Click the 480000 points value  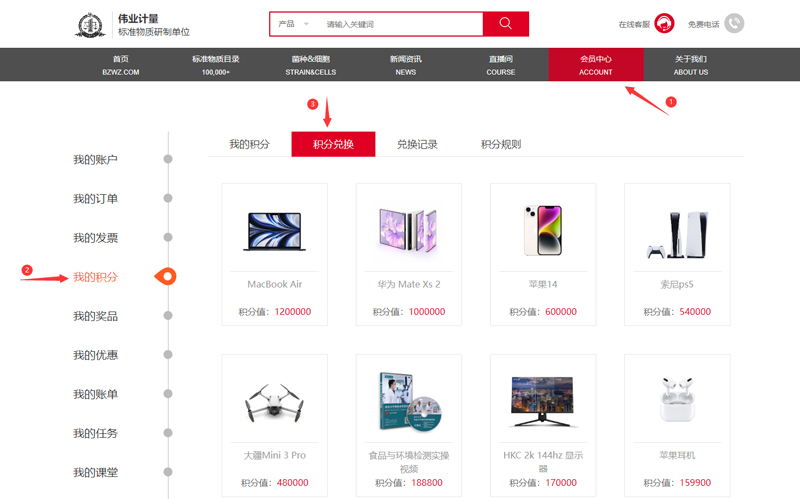292,483
